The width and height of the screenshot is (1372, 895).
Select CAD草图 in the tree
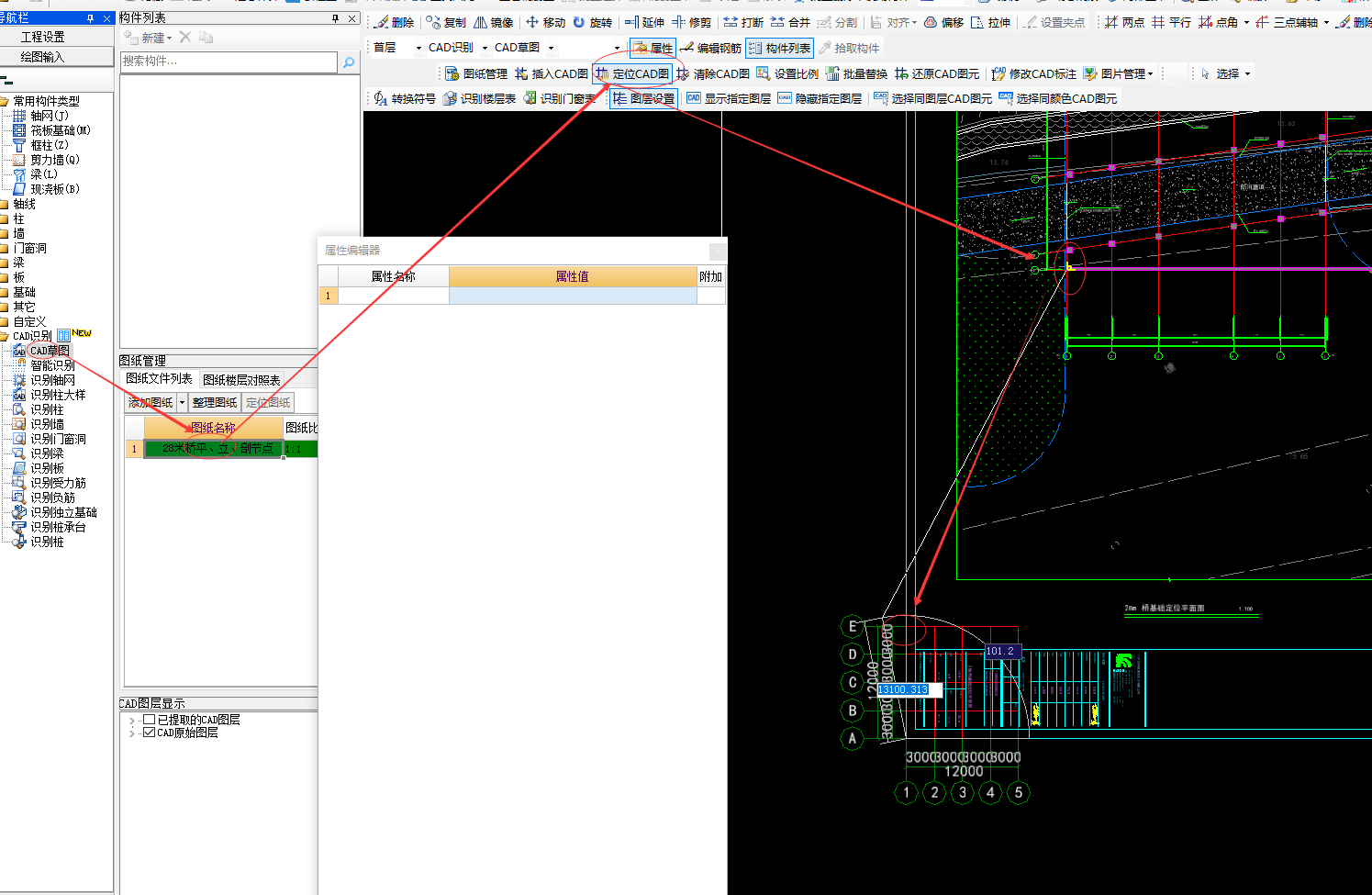[49, 351]
